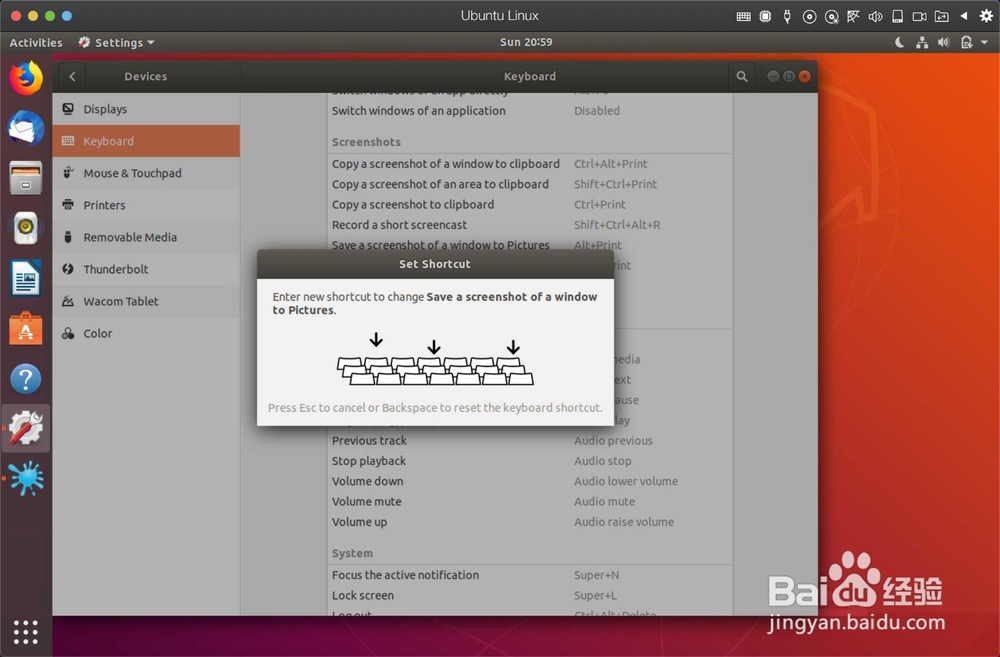This screenshot has width=1000, height=657.
Task: Click the Displays monitor icon in sidebar
Action: (68, 109)
